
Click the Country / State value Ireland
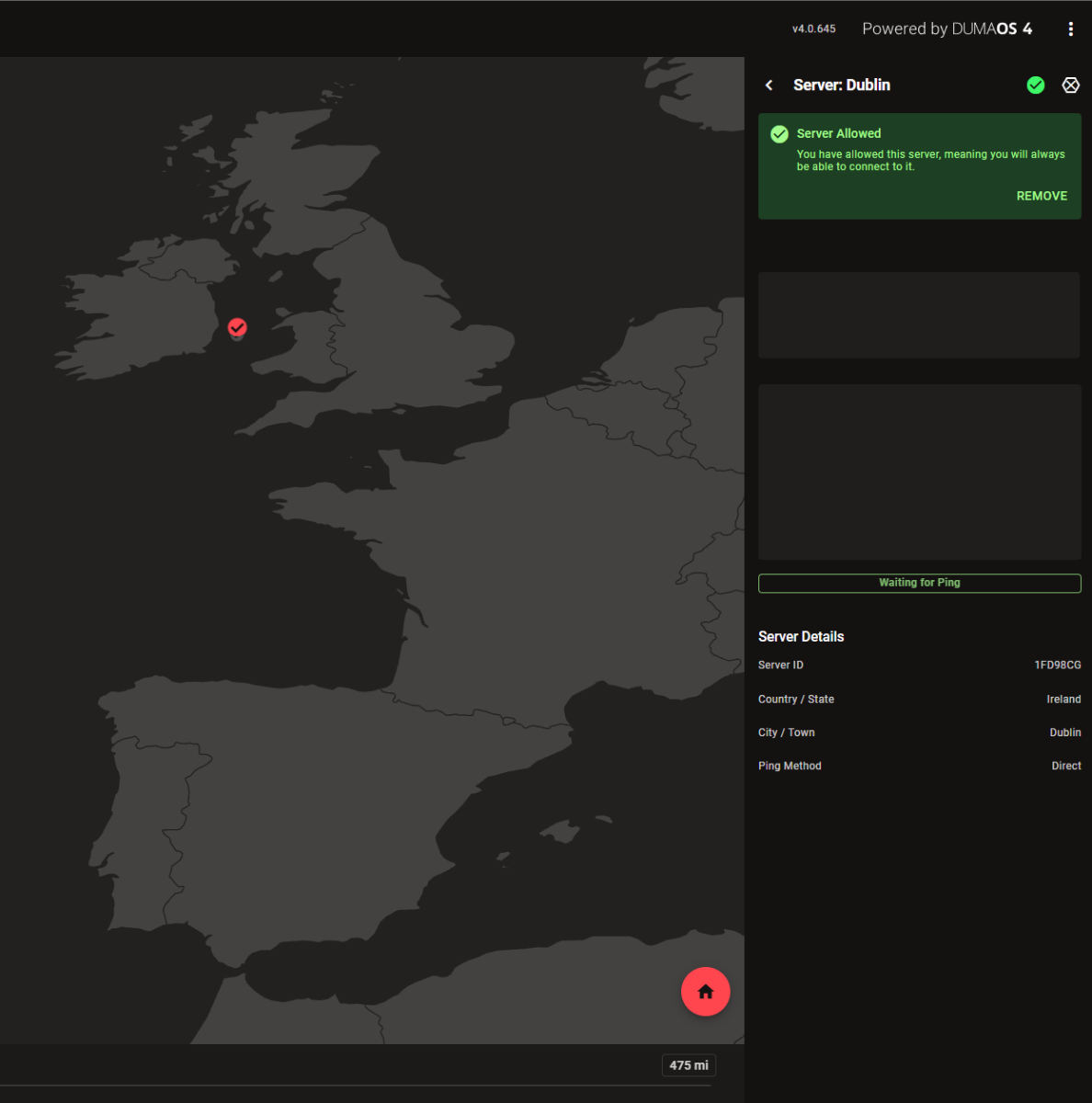[x=1064, y=699]
